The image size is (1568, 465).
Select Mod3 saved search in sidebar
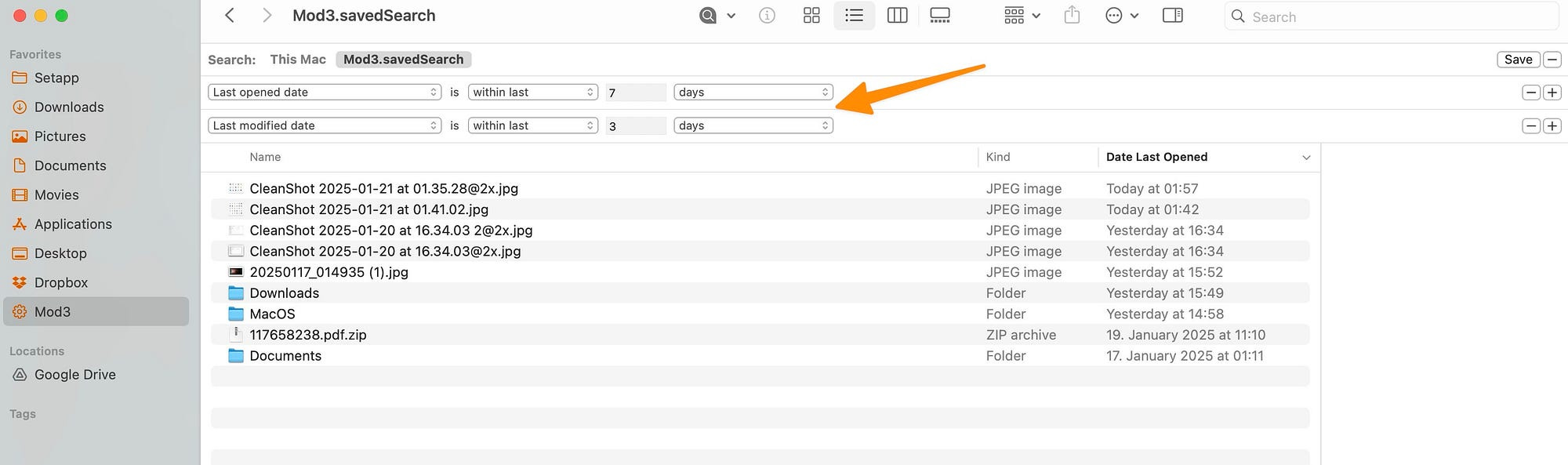[x=96, y=312]
